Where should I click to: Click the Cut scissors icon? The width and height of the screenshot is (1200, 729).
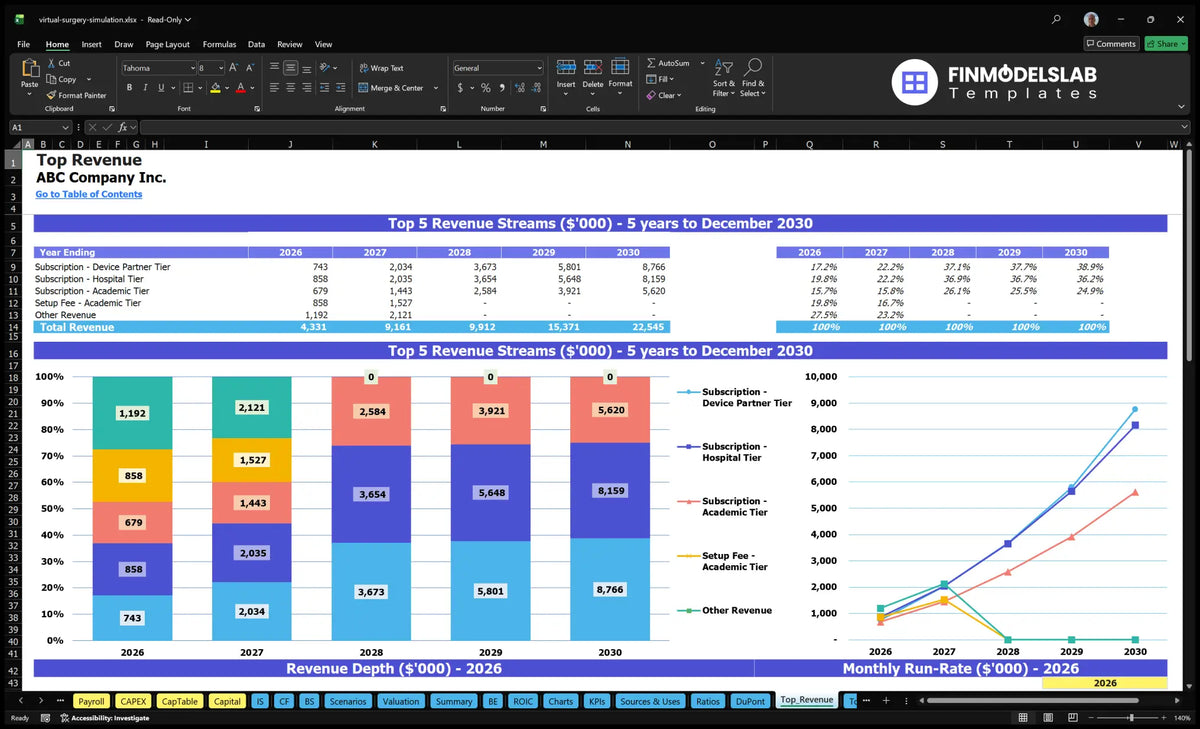coord(51,63)
